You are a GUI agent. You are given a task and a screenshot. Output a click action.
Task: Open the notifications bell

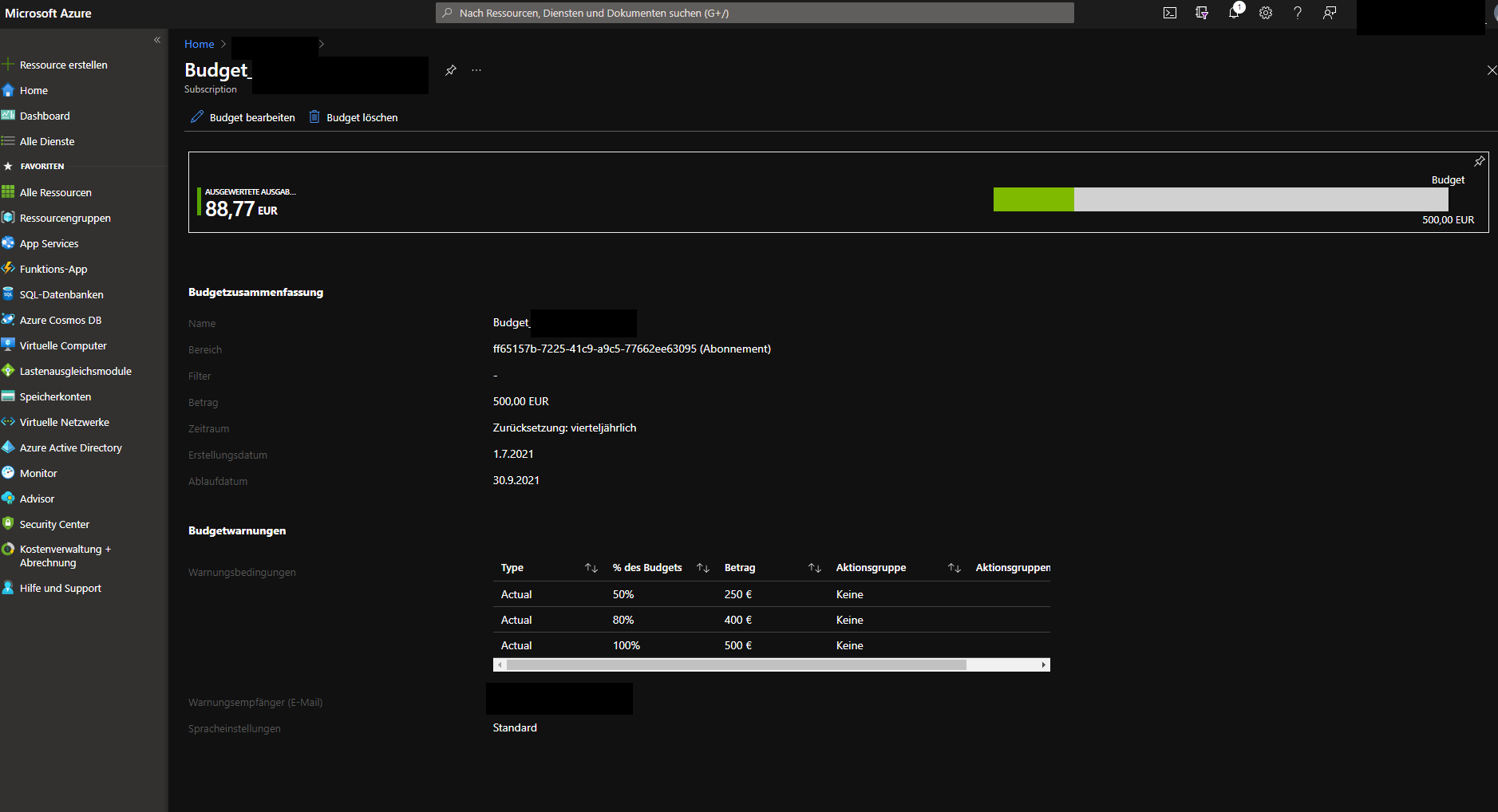tap(1234, 13)
